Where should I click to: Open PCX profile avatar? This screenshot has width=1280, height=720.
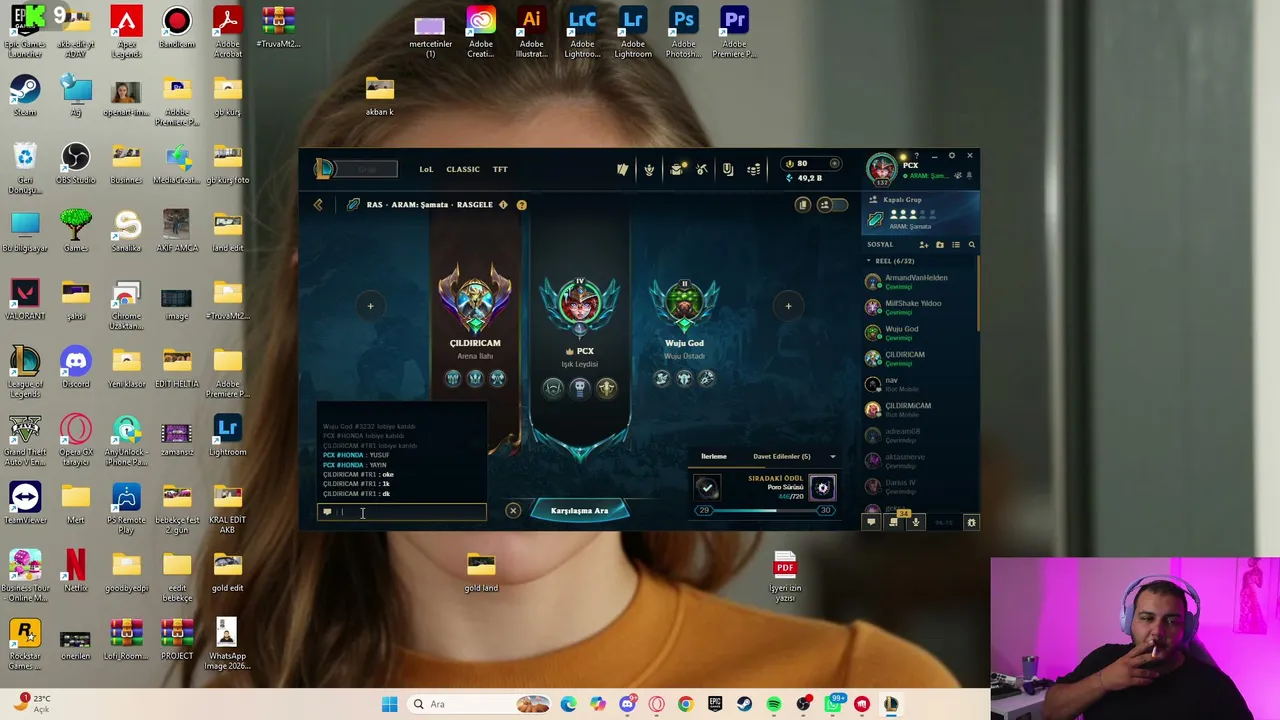click(882, 168)
